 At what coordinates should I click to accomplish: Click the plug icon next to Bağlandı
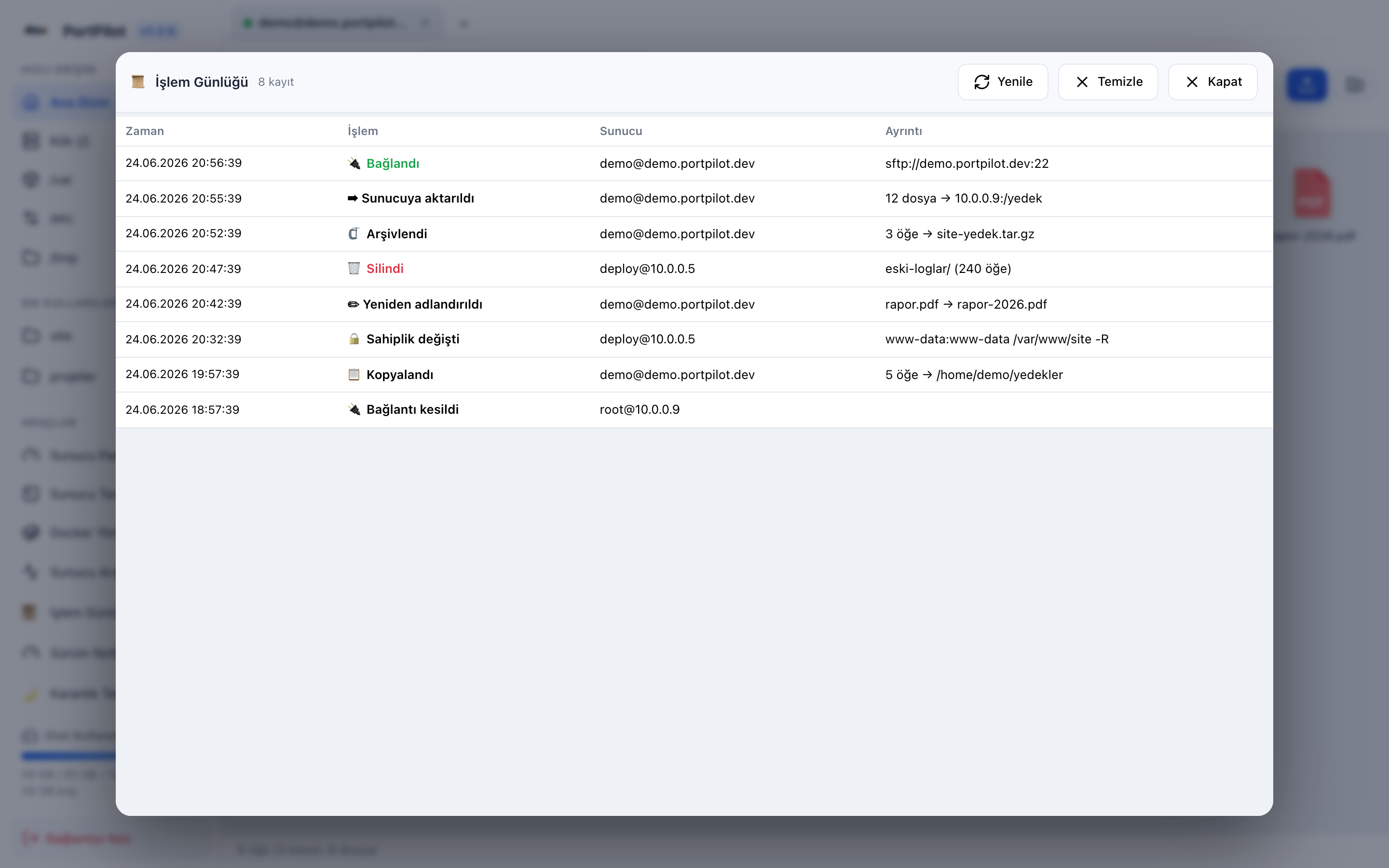pos(354,163)
